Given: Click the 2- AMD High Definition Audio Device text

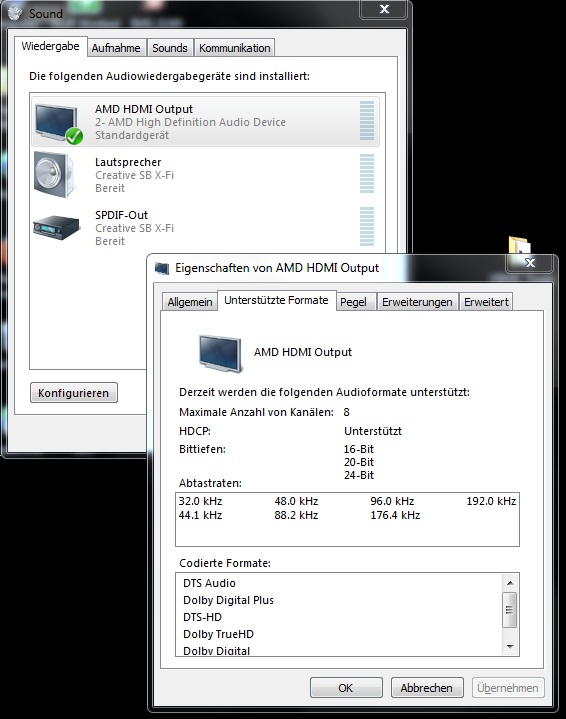Looking at the screenshot, I should [x=190, y=122].
